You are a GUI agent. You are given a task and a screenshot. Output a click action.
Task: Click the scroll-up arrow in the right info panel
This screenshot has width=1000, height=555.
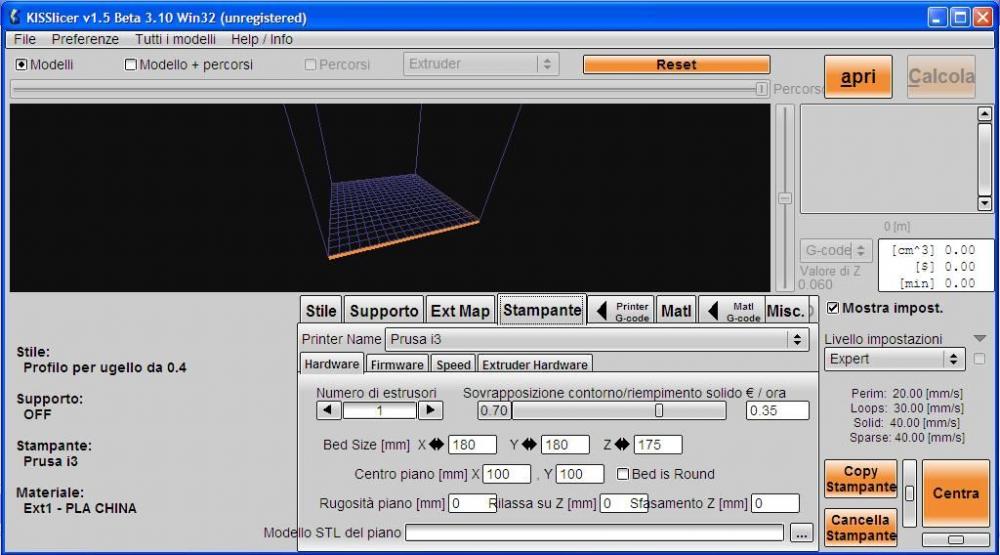click(x=984, y=114)
